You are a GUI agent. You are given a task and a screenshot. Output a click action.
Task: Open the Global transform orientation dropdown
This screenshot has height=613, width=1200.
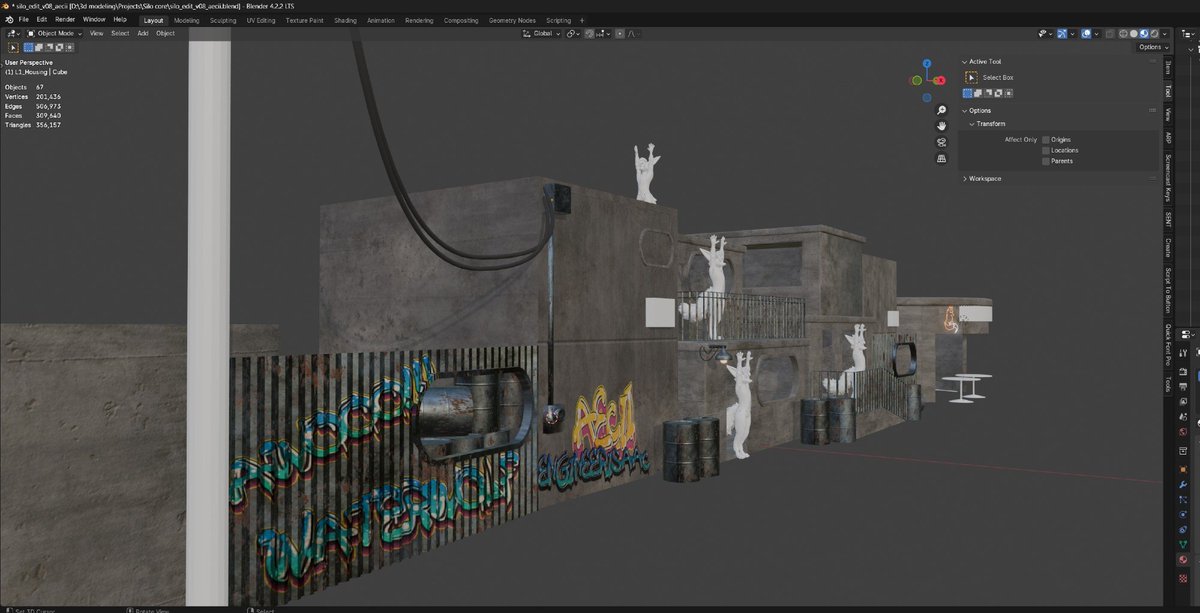tap(541, 33)
